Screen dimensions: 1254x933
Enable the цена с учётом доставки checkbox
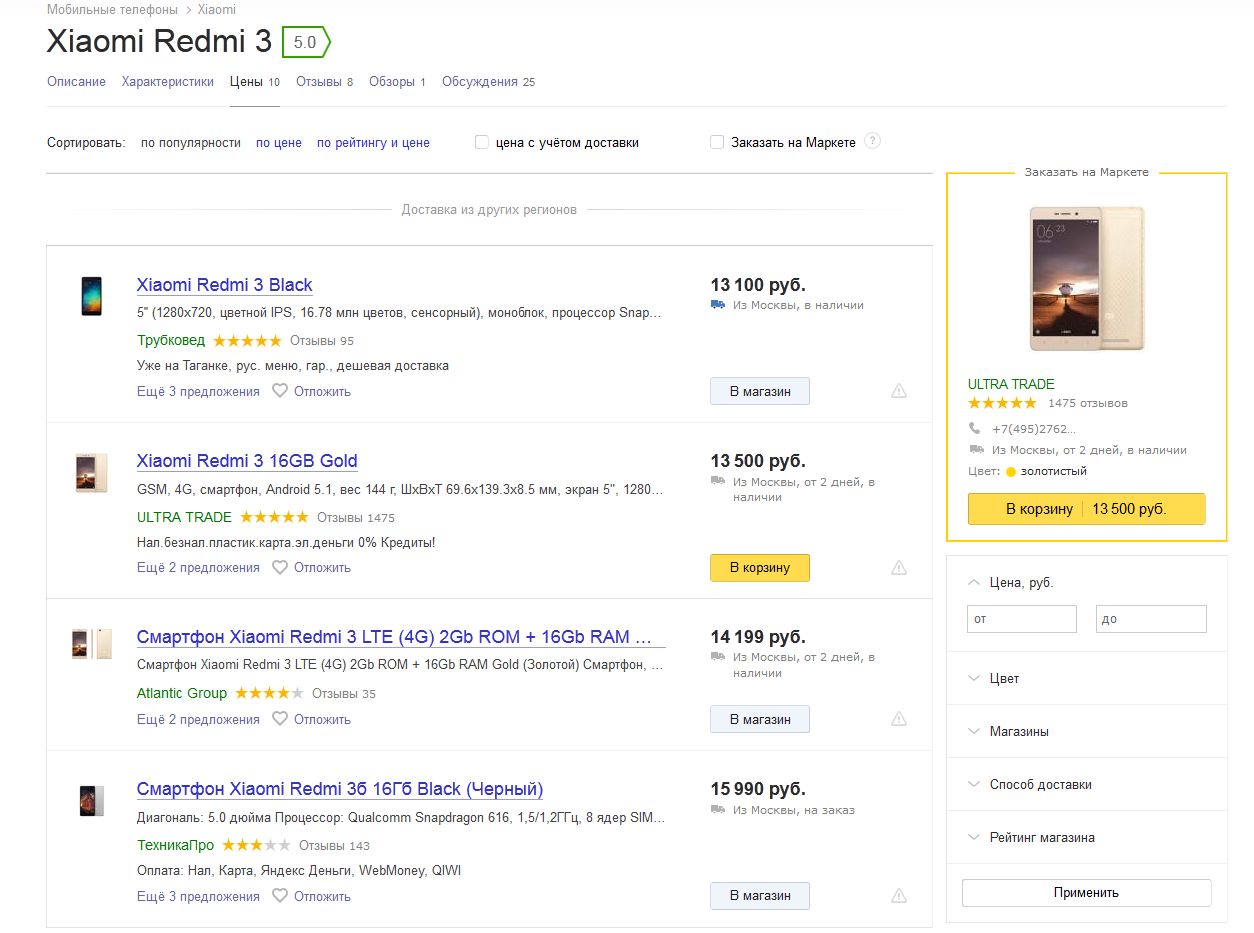(x=482, y=142)
